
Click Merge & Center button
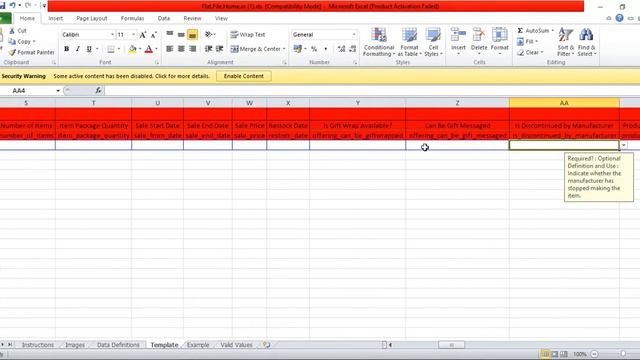pos(255,49)
